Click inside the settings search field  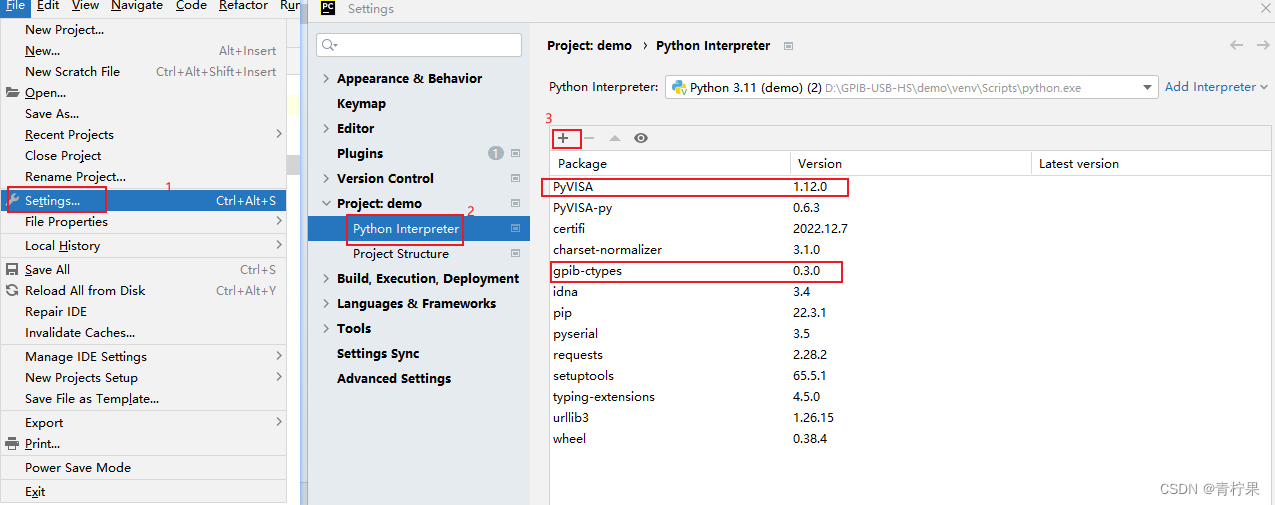[419, 45]
